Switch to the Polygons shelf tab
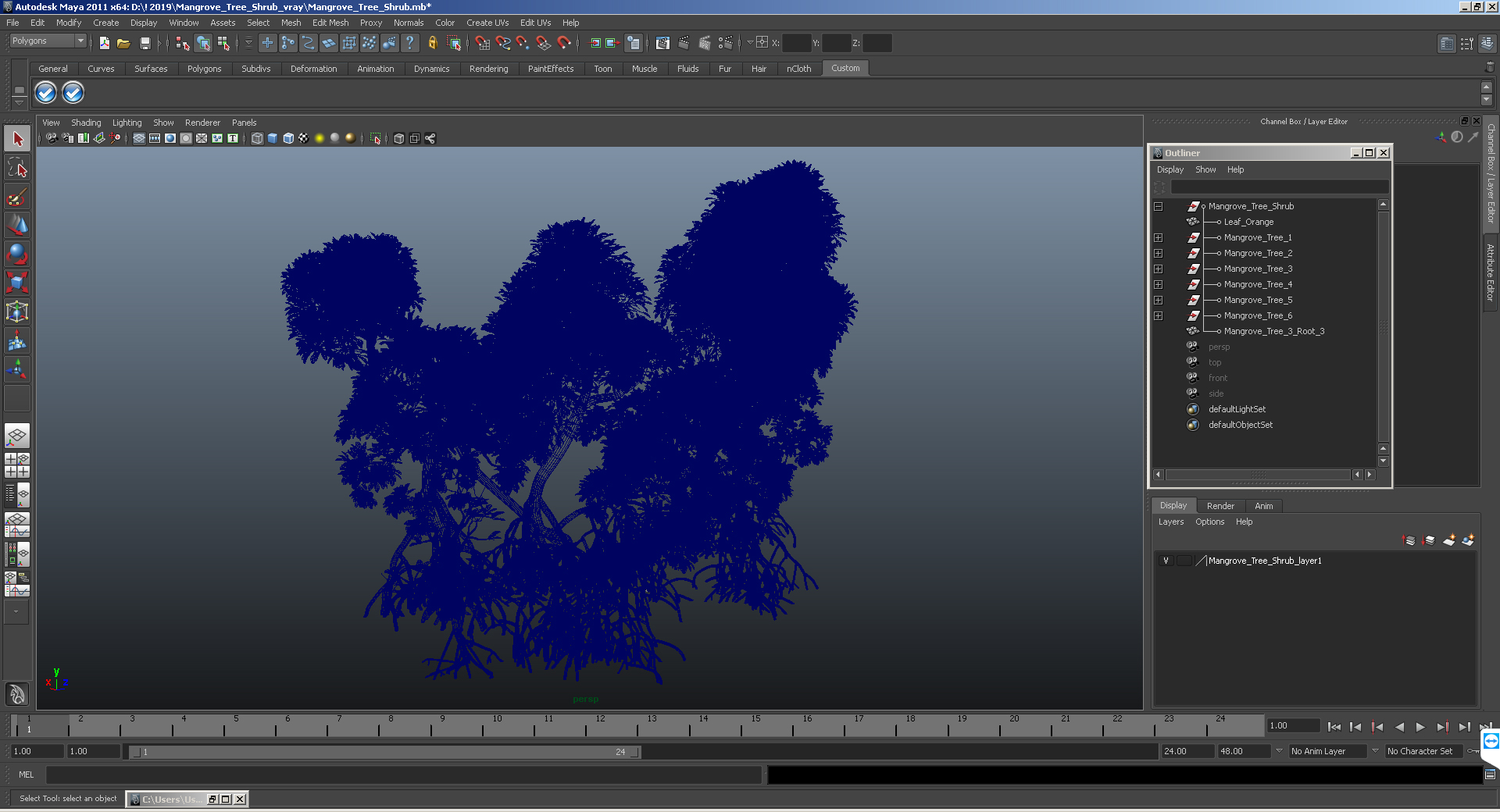Screen dimensions: 1500x812 [204, 69]
